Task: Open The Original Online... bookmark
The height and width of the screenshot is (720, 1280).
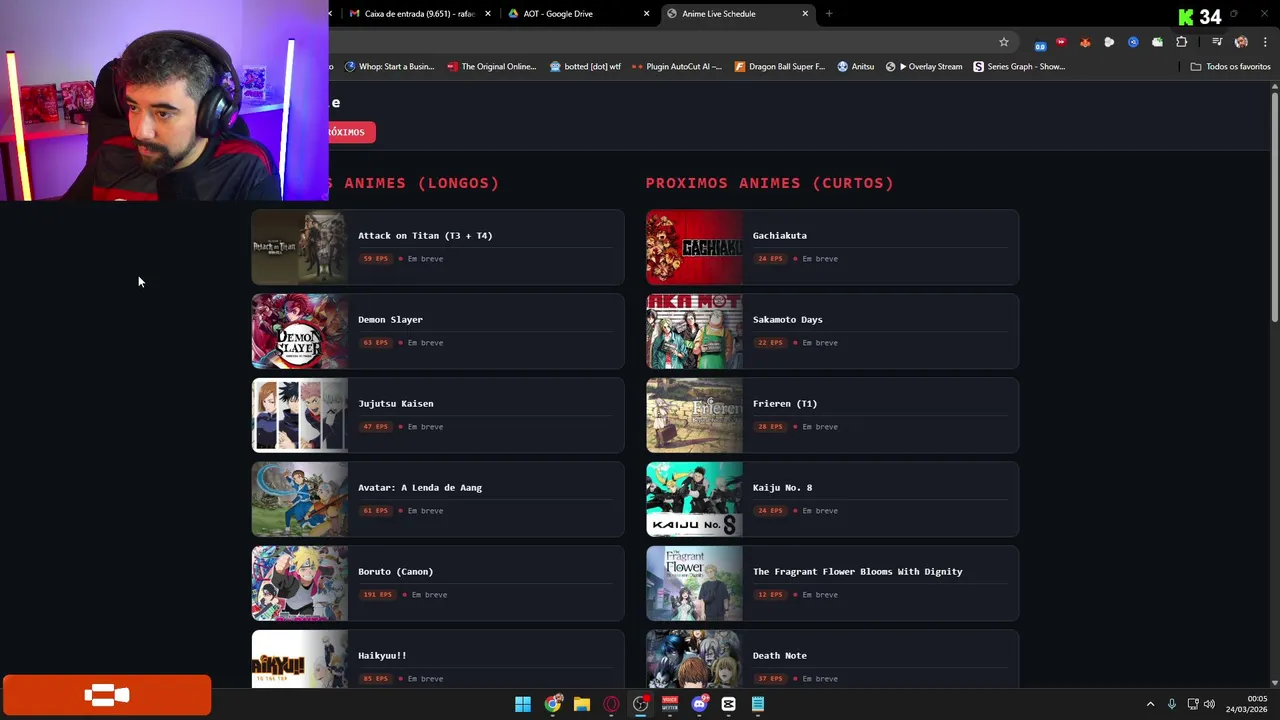Action: click(x=492, y=67)
